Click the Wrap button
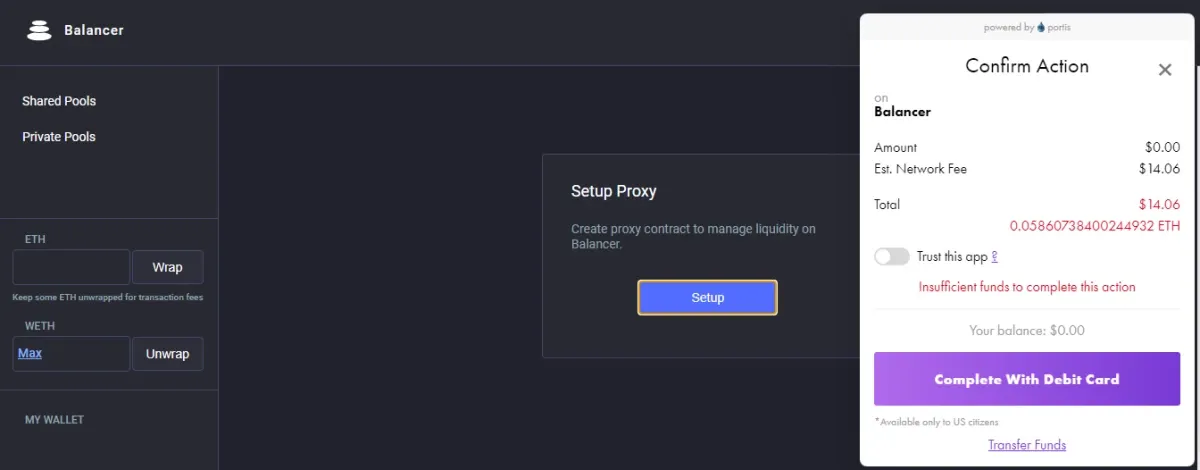This screenshot has width=1200, height=470. [167, 267]
